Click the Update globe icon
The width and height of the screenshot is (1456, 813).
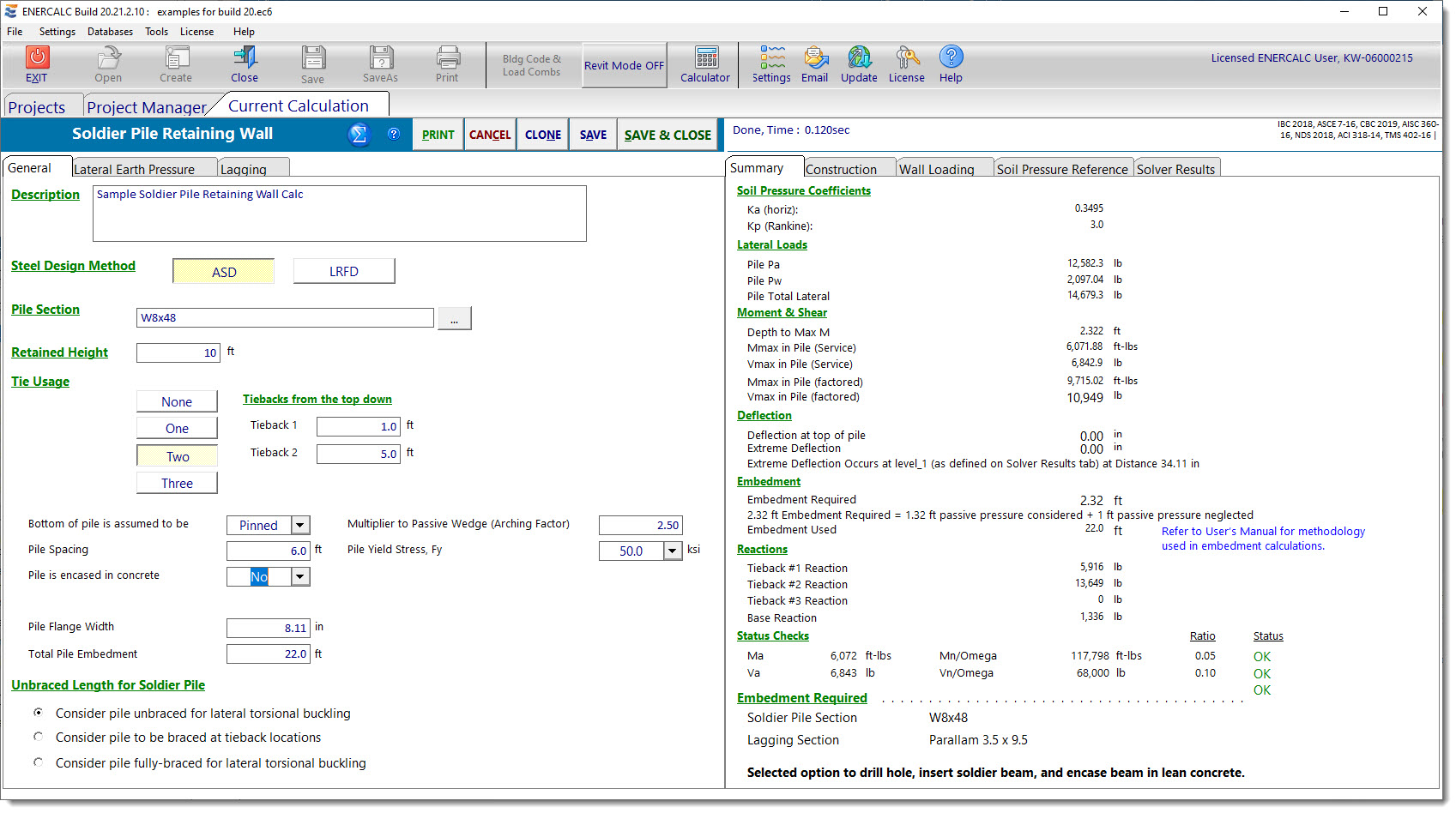click(x=859, y=58)
